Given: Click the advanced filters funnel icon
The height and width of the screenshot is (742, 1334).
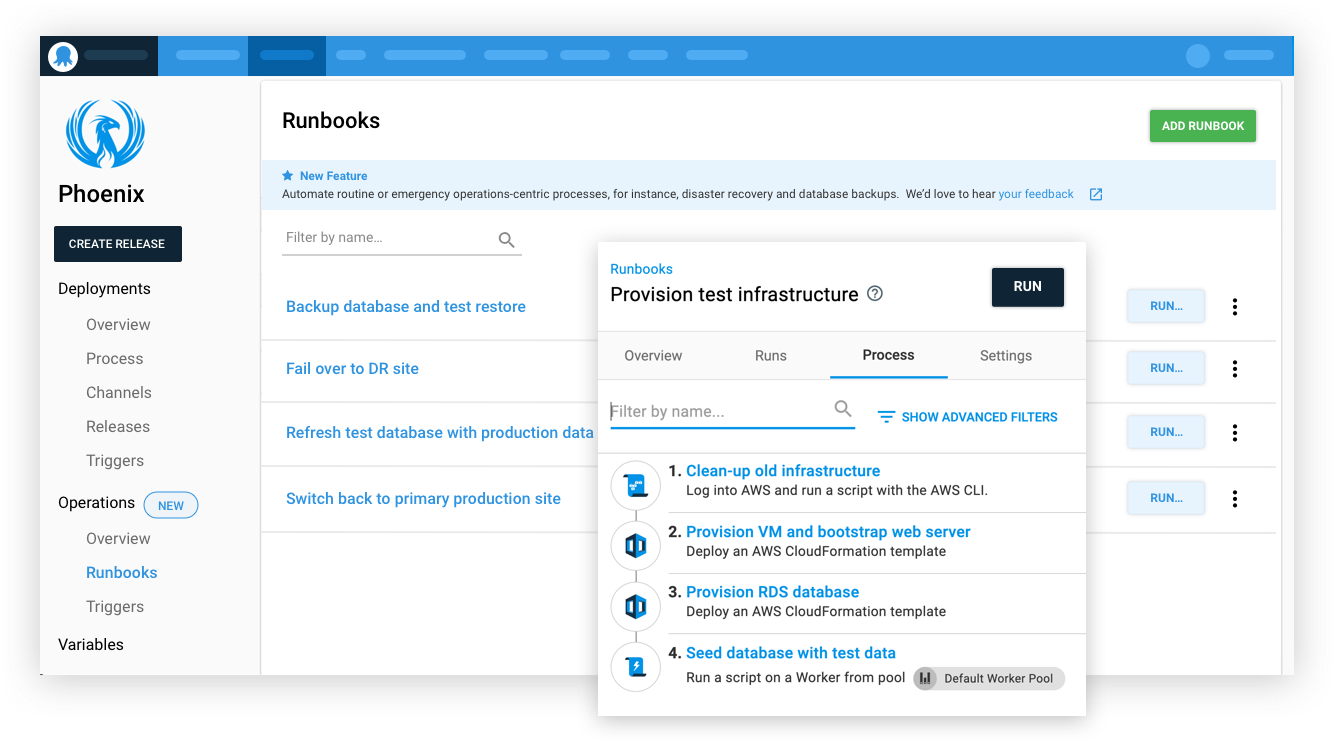Looking at the screenshot, I should coord(886,417).
